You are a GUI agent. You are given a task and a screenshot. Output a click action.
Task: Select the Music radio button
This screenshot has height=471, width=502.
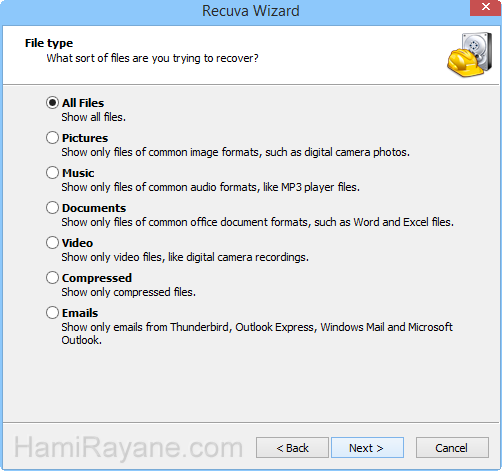pos(52,173)
